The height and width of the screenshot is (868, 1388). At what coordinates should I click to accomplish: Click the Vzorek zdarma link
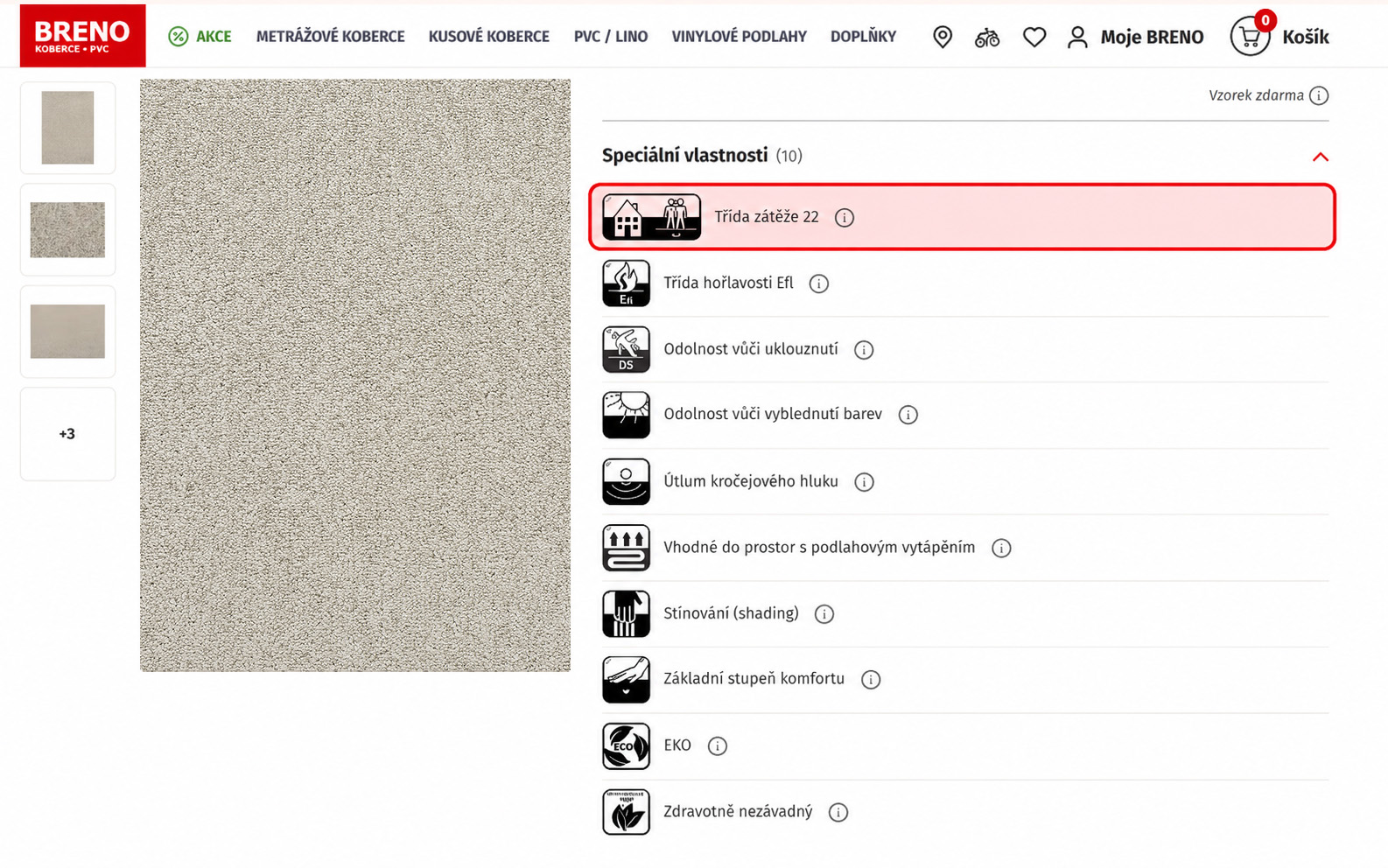(x=1256, y=95)
